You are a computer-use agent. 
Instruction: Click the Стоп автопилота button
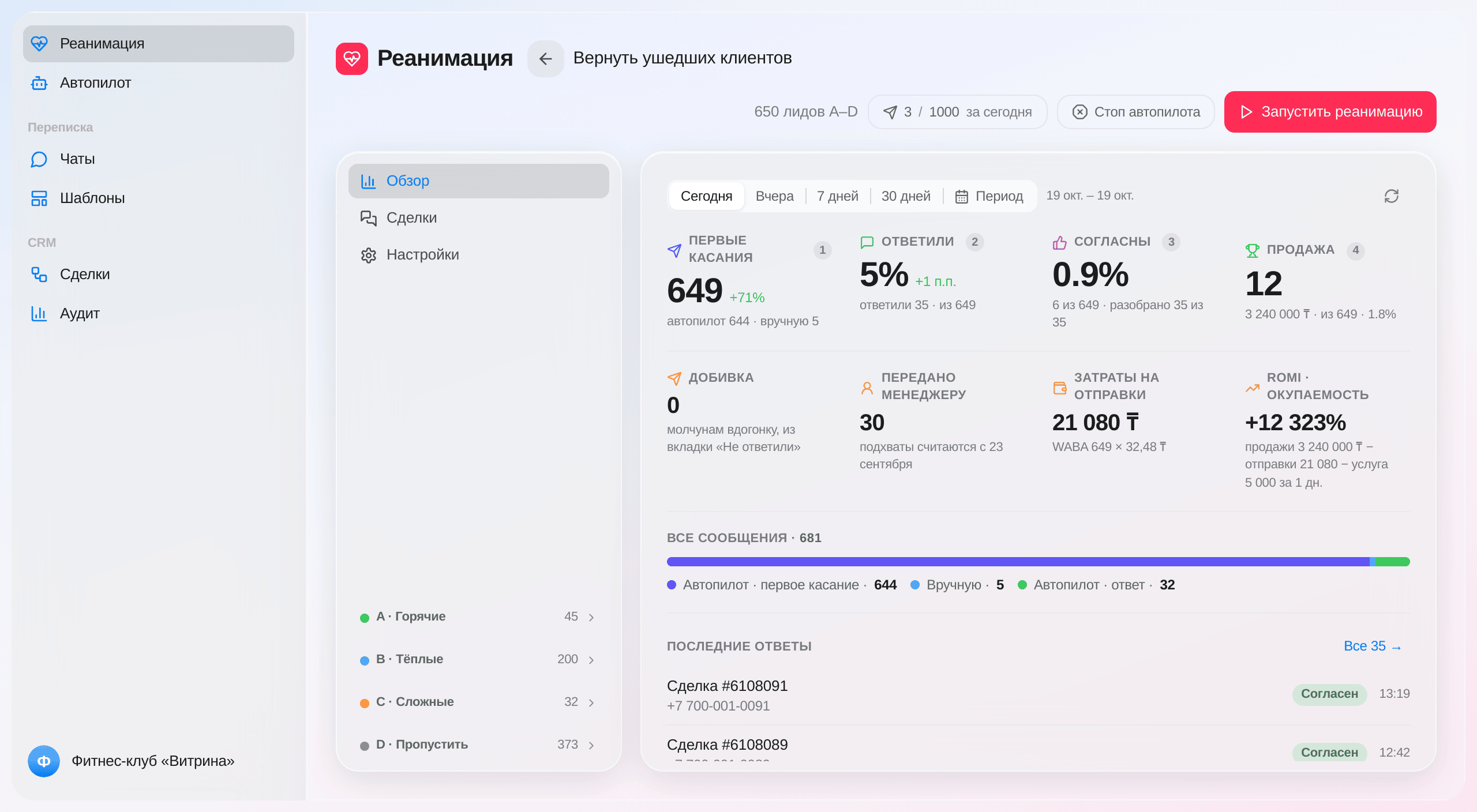click(x=1136, y=112)
